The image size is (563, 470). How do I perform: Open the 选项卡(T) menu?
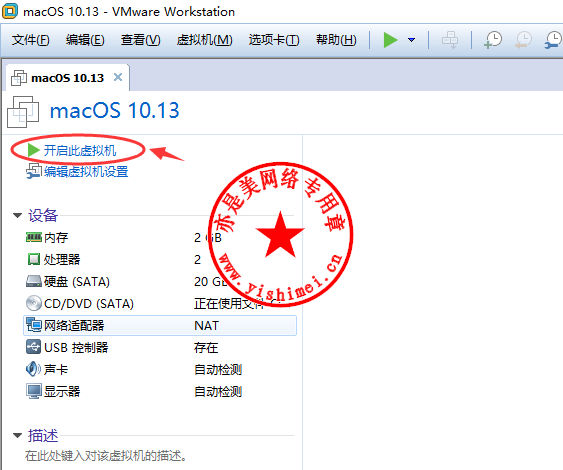pos(274,39)
